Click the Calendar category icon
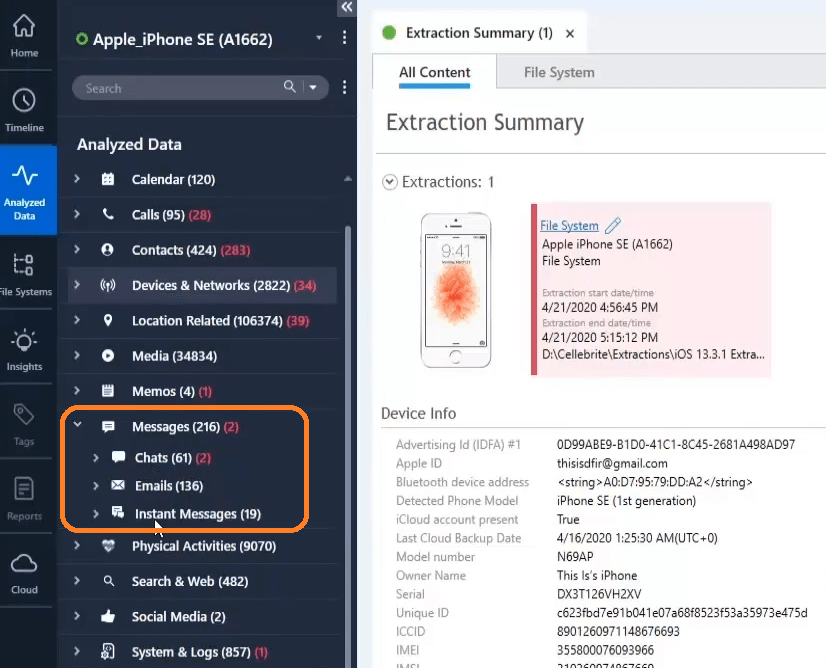 107,179
